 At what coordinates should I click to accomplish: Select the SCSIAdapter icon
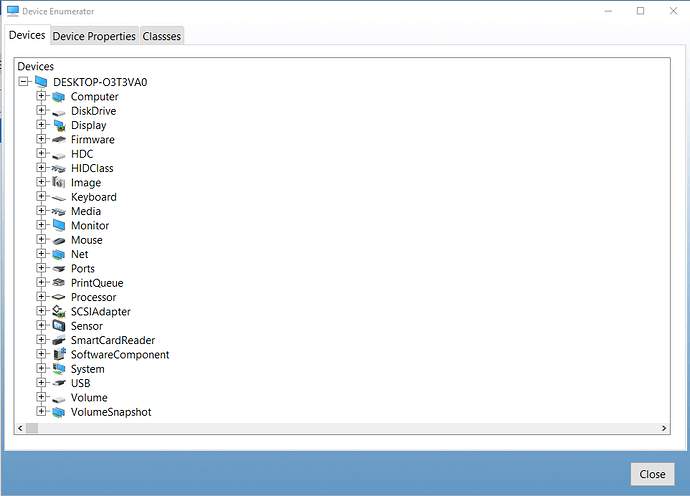tap(59, 312)
